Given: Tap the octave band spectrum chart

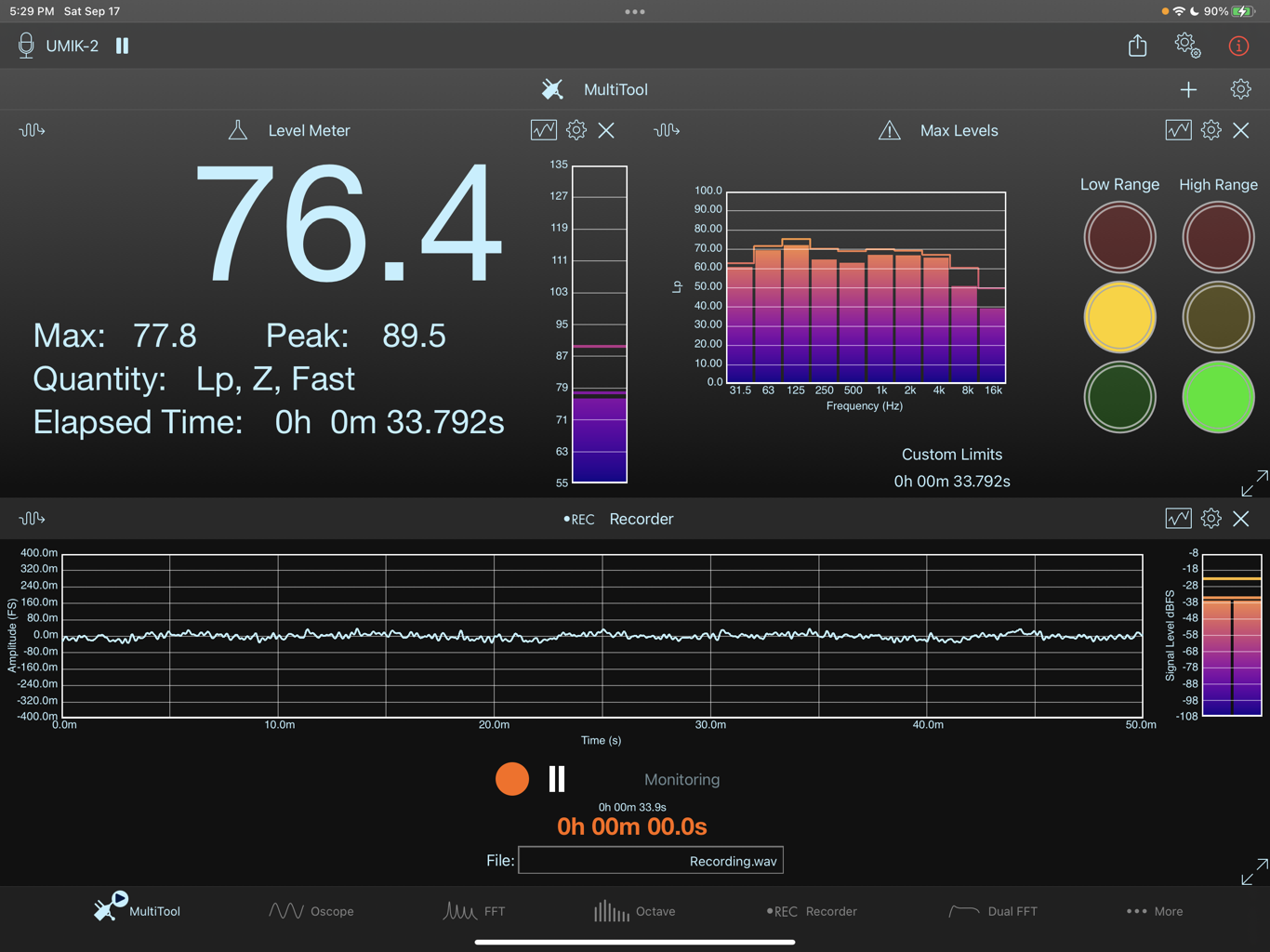Looking at the screenshot, I should (866, 287).
